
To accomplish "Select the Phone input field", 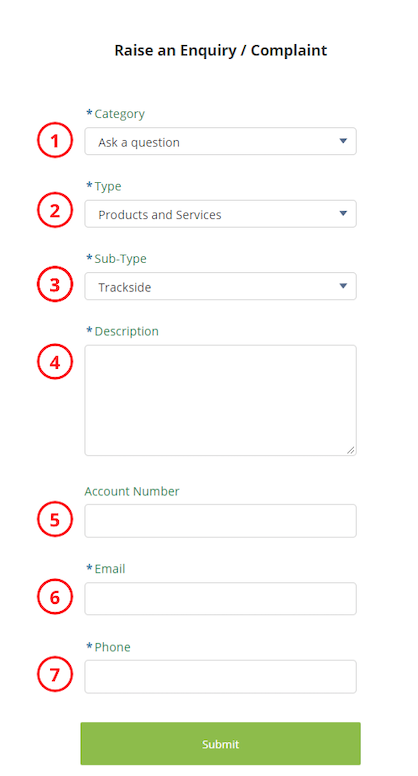I will (220, 677).
